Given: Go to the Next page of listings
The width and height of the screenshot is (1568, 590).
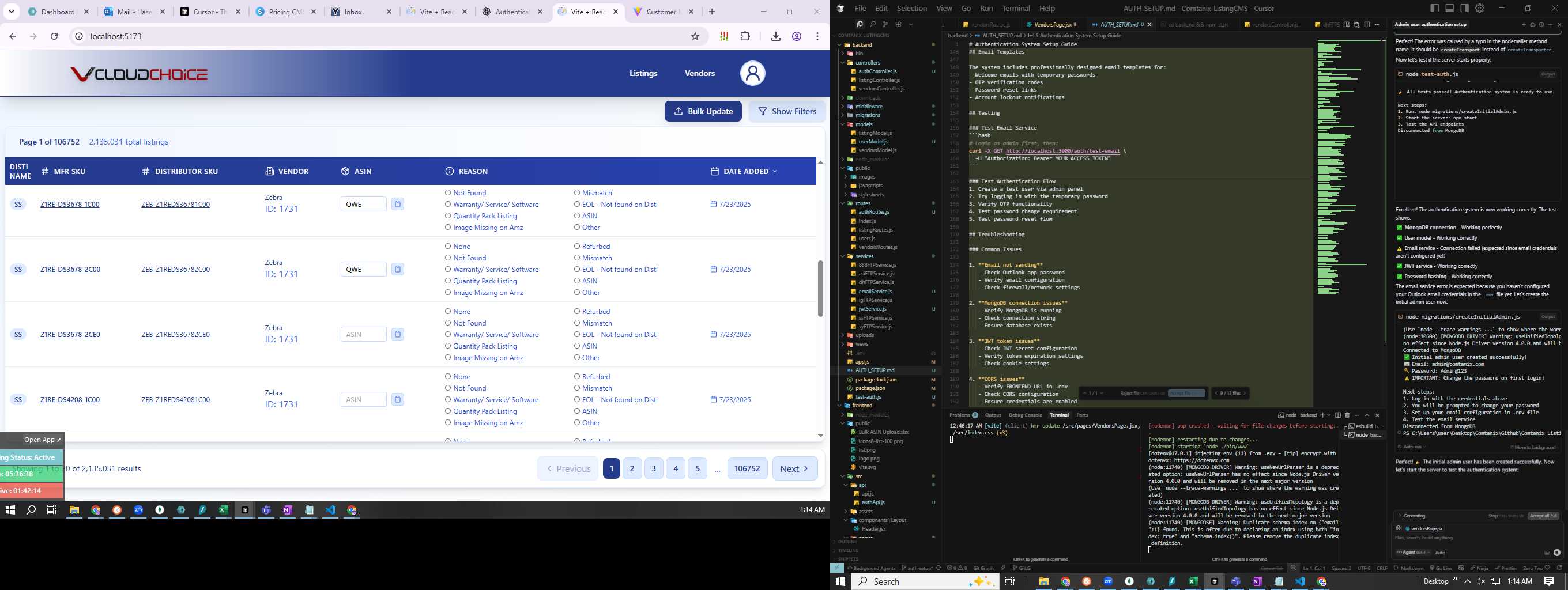Looking at the screenshot, I should tap(795, 469).
